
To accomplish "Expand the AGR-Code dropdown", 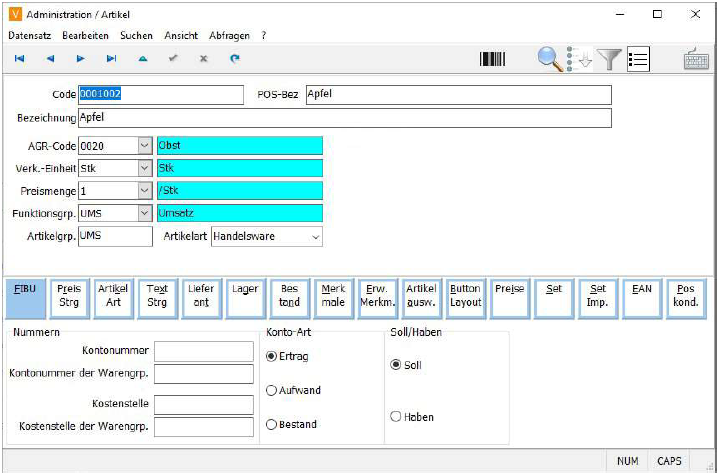I will click(144, 146).
